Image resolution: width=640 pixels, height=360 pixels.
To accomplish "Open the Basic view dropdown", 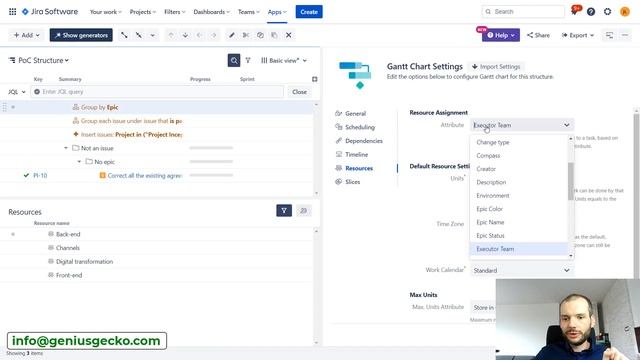I will point(284,60).
